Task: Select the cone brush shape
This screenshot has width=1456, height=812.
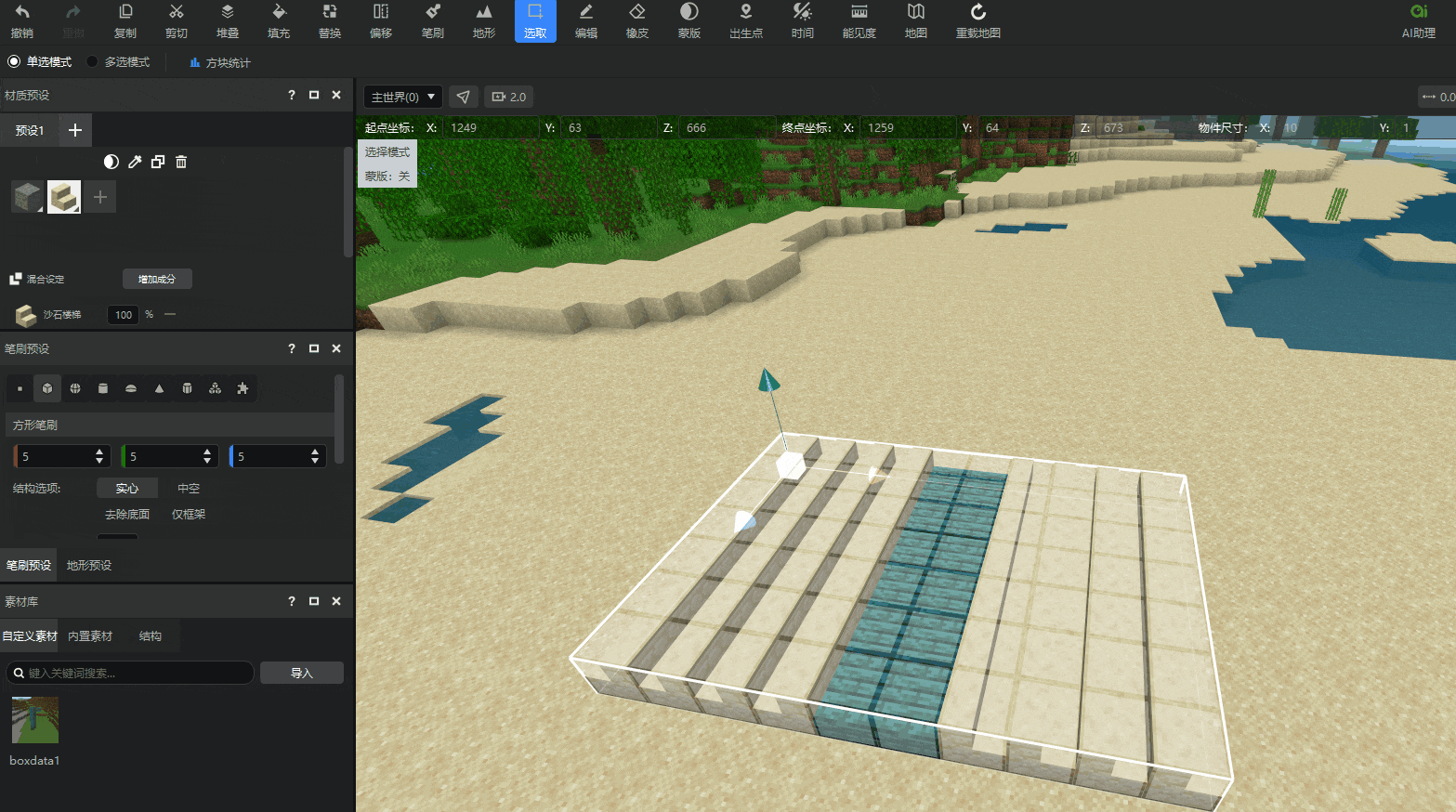Action: (159, 388)
